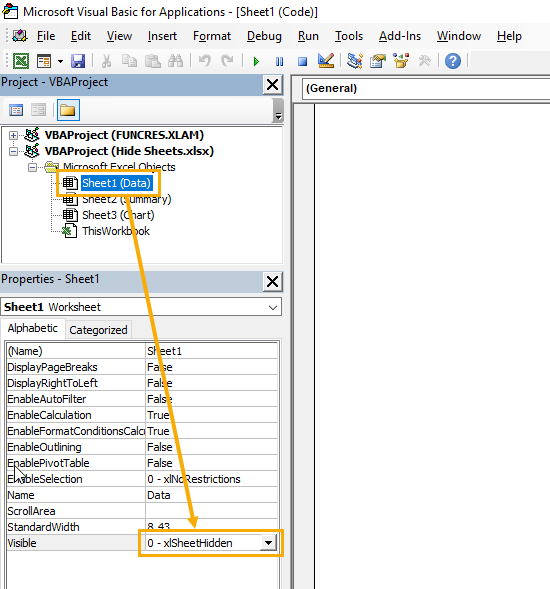550x589 pixels.
Task: Click the (Name) property value Sheet1
Action: pos(212,351)
